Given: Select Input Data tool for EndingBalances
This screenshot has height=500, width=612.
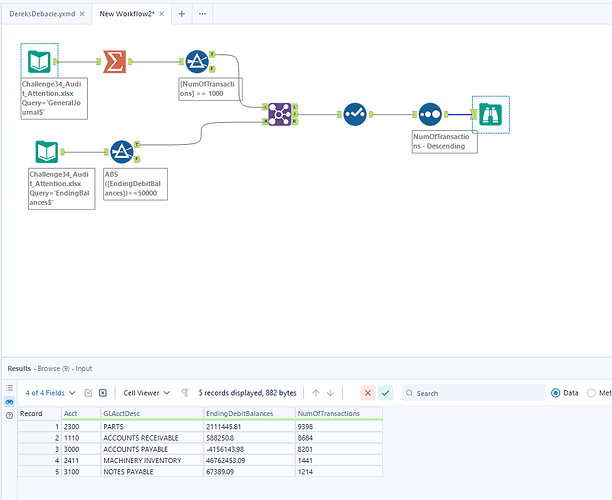Looking at the screenshot, I should point(47,152).
